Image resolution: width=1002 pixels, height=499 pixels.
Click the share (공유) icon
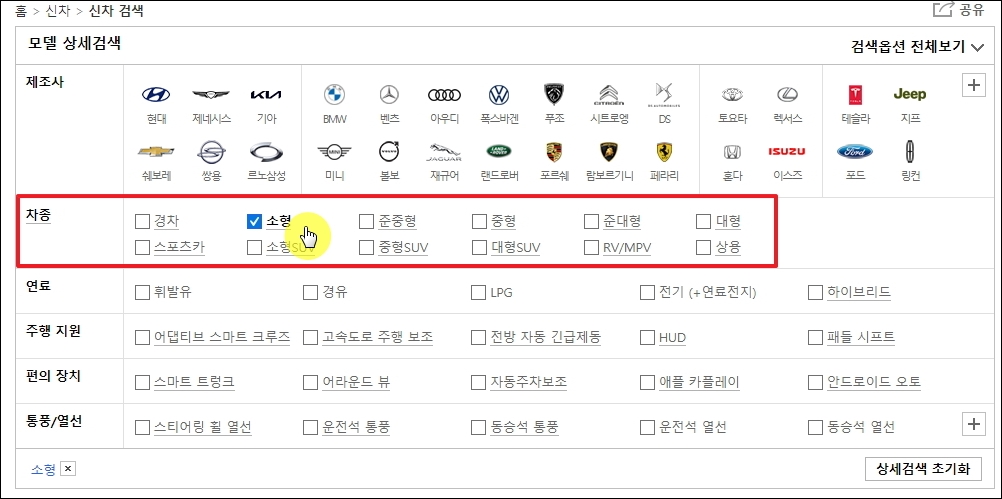coord(943,10)
